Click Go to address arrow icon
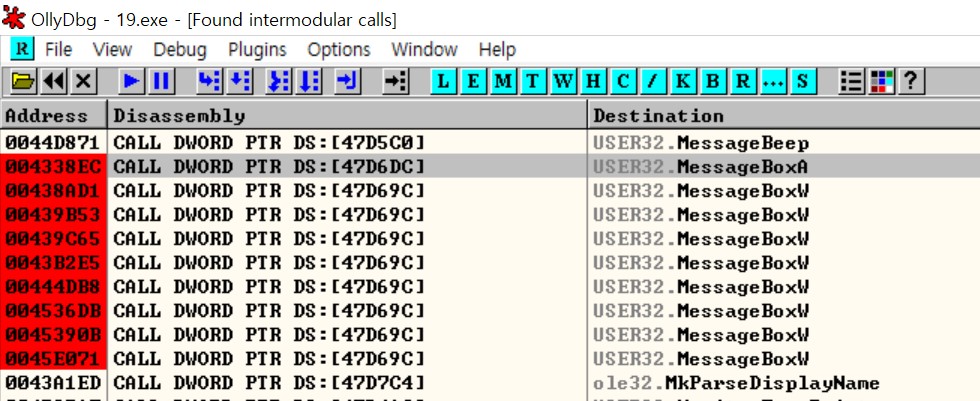 (x=396, y=82)
